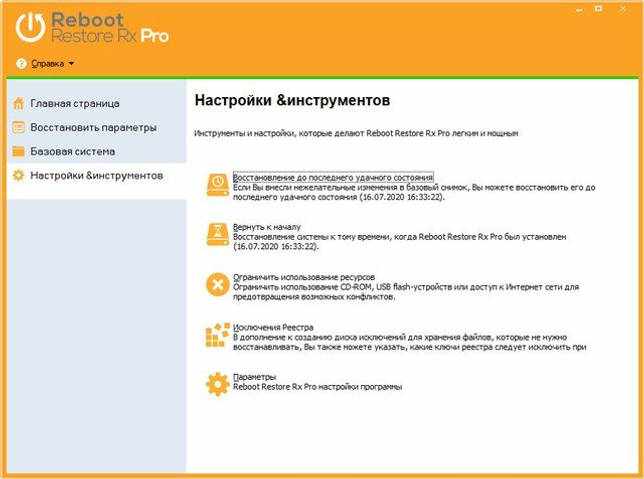Click the question mark help icon
Viewport: 644px width, 479px height.
(x=21, y=64)
